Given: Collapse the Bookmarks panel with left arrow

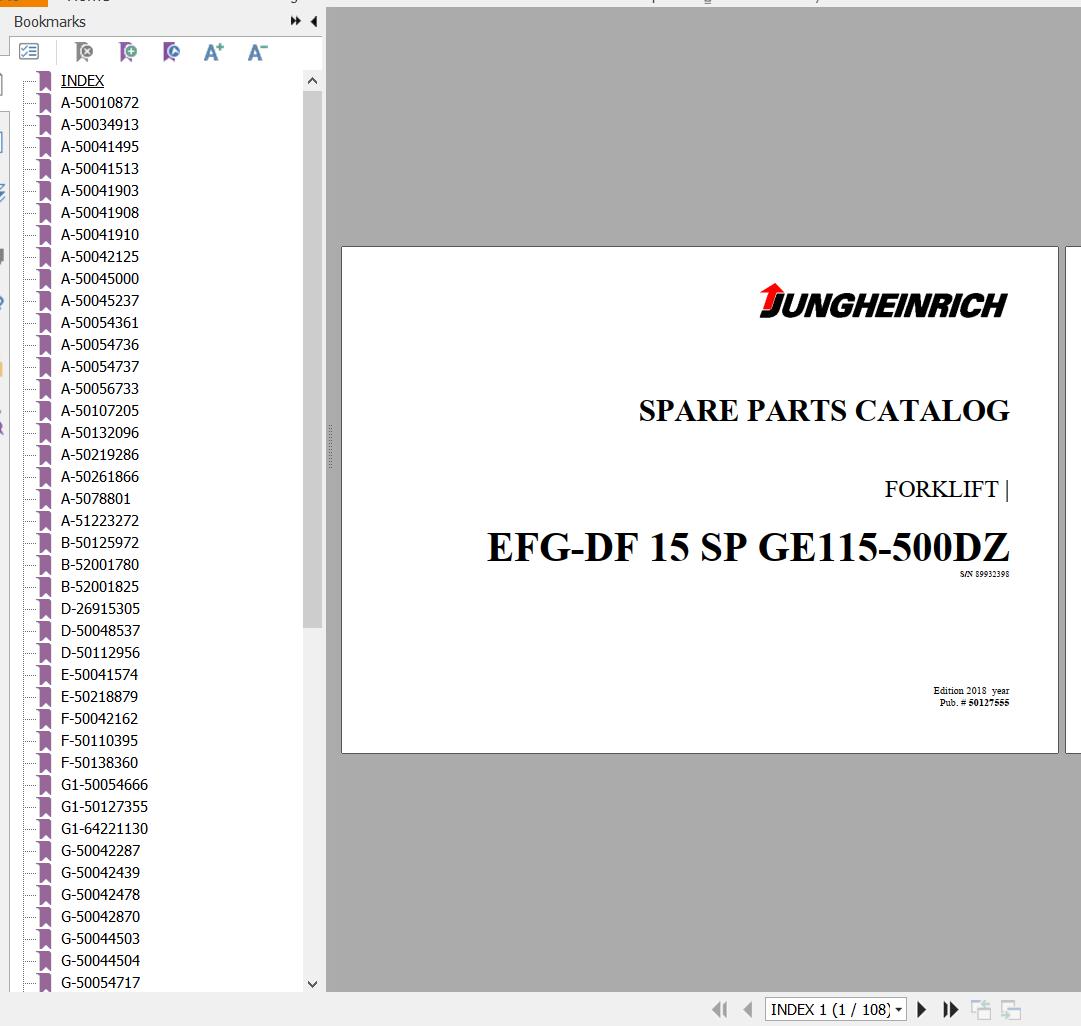Looking at the screenshot, I should click(x=314, y=21).
